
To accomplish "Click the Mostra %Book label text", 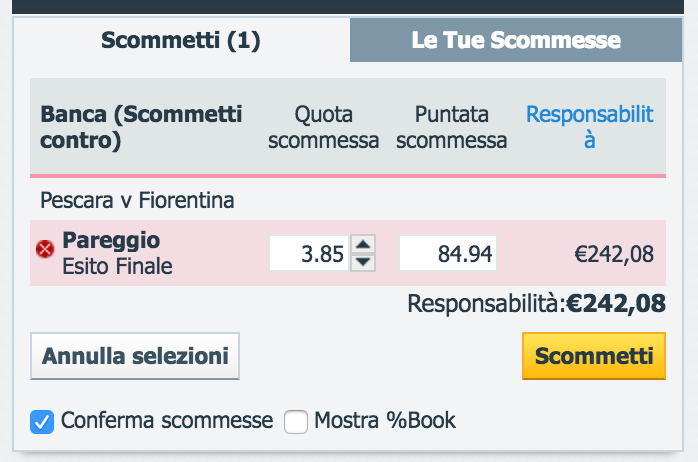I will pyautogui.click(x=385, y=421).
